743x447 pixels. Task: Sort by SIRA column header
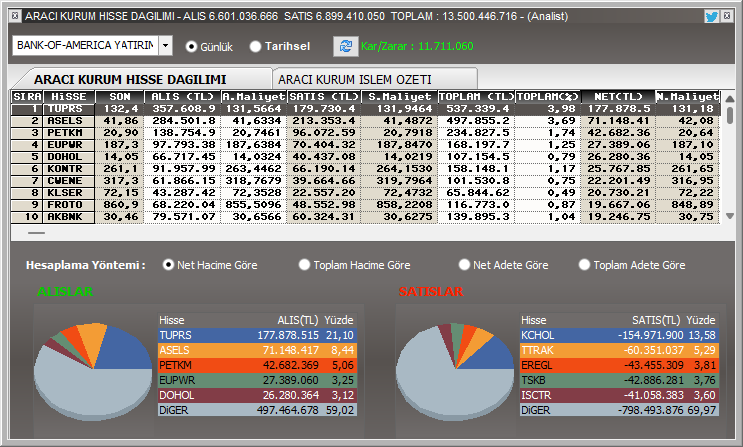coord(27,97)
